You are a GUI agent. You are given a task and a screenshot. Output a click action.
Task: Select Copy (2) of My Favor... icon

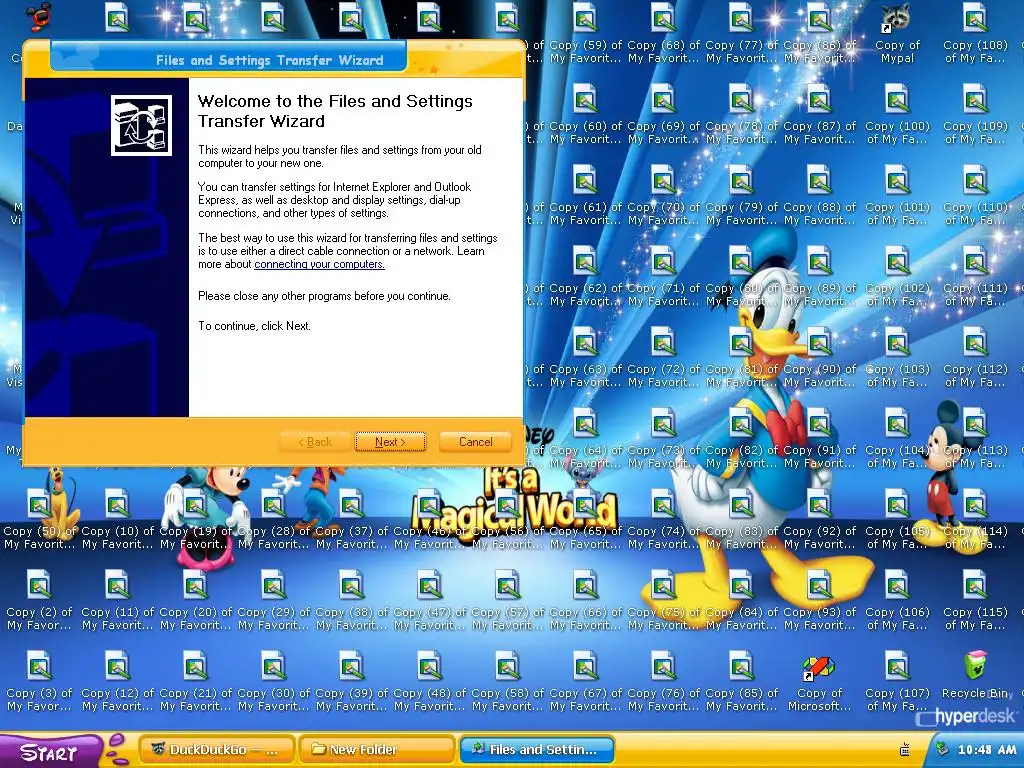39,584
